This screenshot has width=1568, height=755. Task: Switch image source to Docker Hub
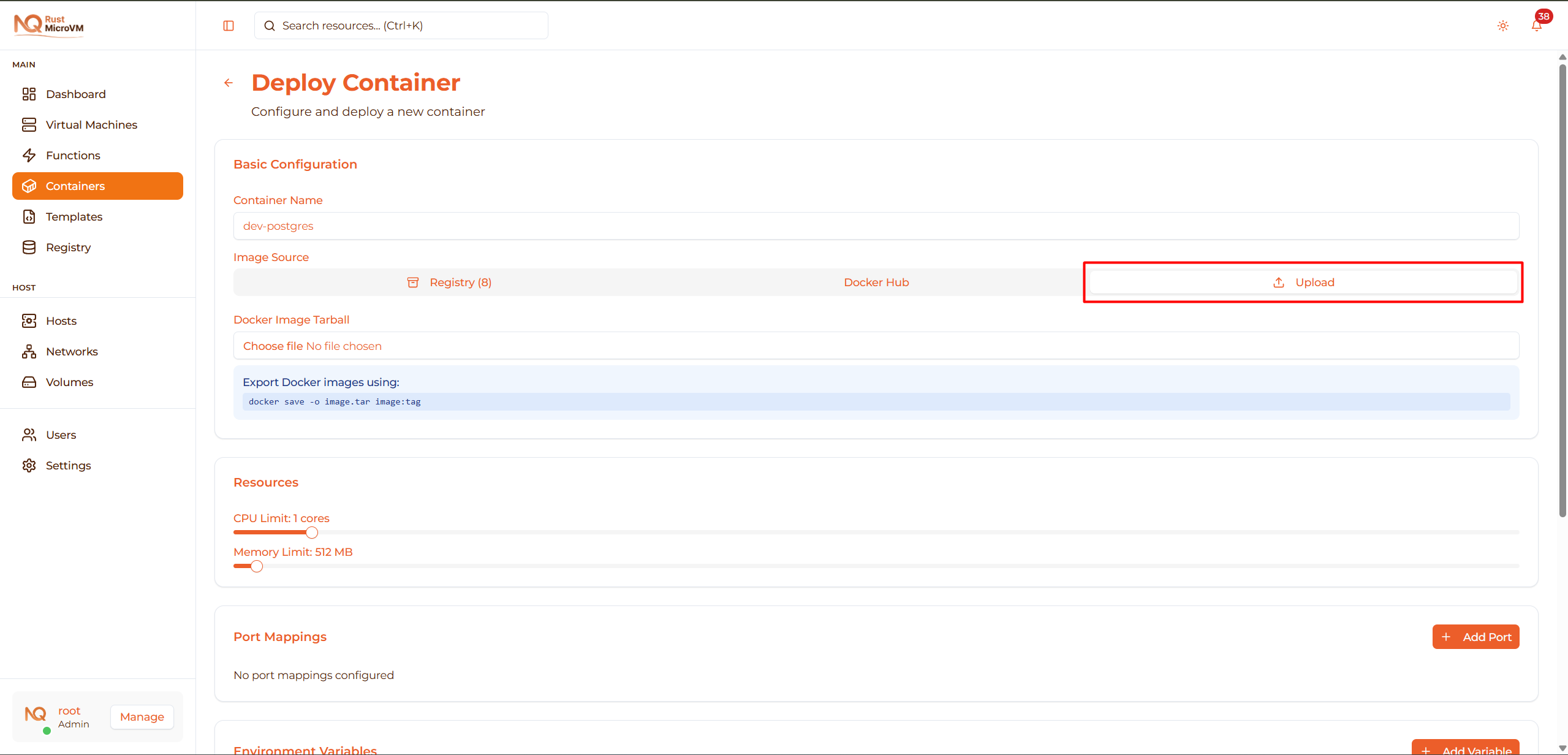point(876,282)
